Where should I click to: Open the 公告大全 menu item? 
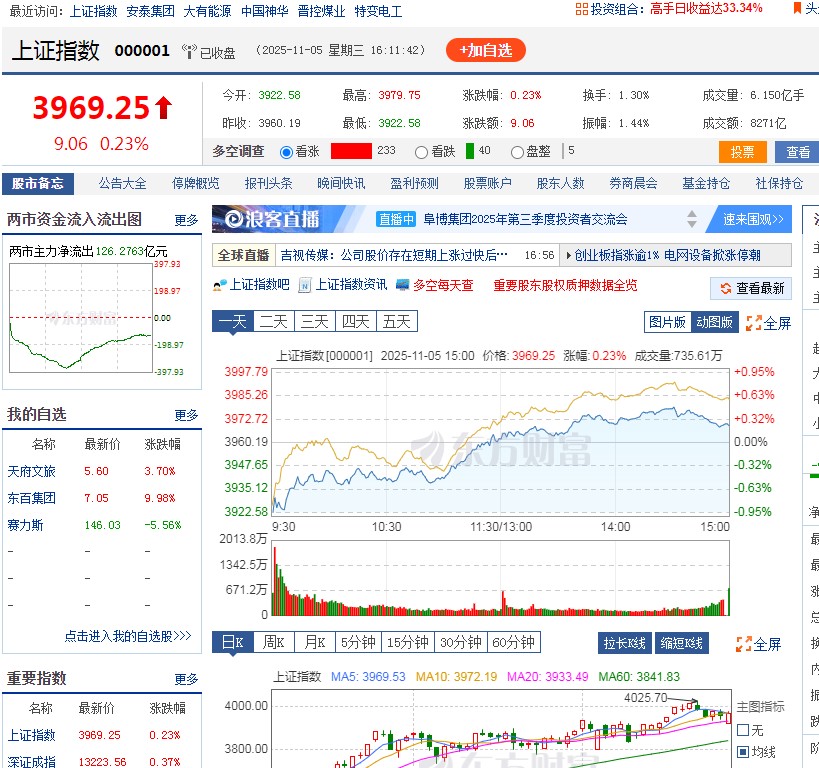pyautogui.click(x=122, y=183)
